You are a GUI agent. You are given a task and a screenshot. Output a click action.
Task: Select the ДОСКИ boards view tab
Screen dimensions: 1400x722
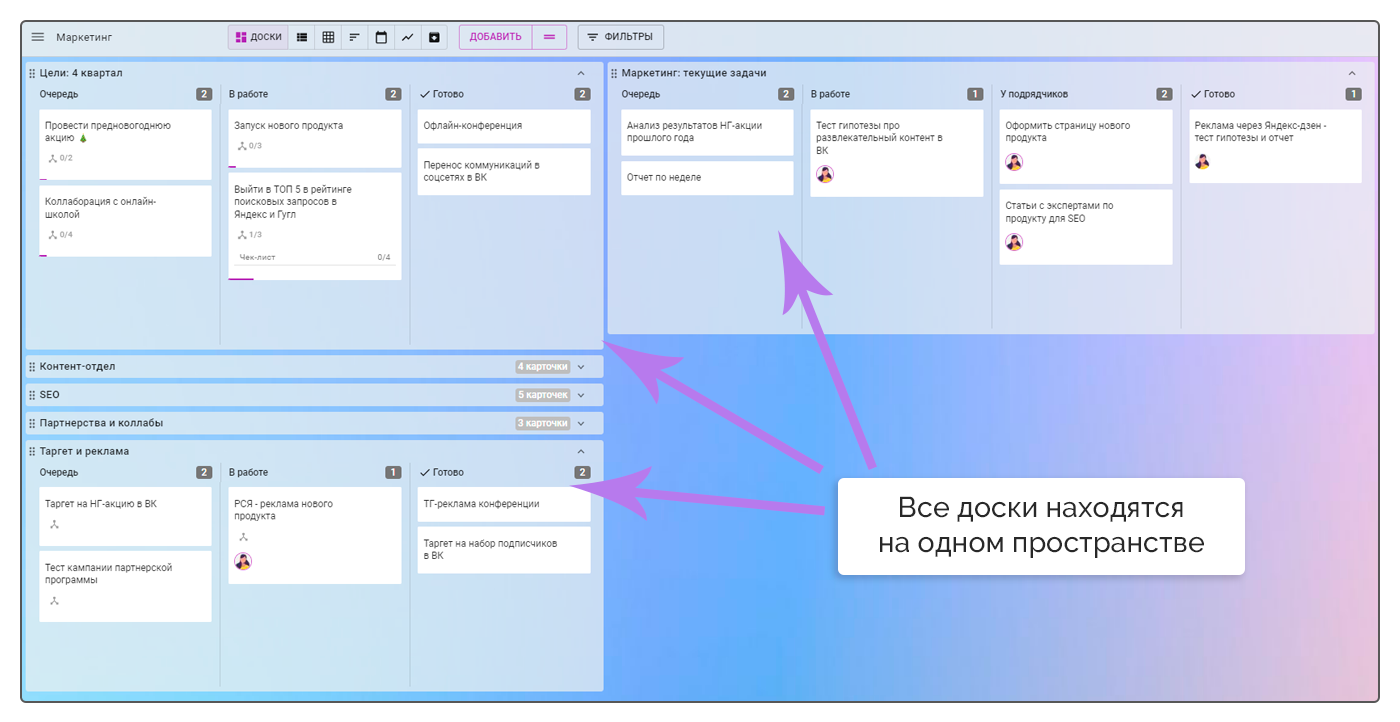click(x=258, y=37)
